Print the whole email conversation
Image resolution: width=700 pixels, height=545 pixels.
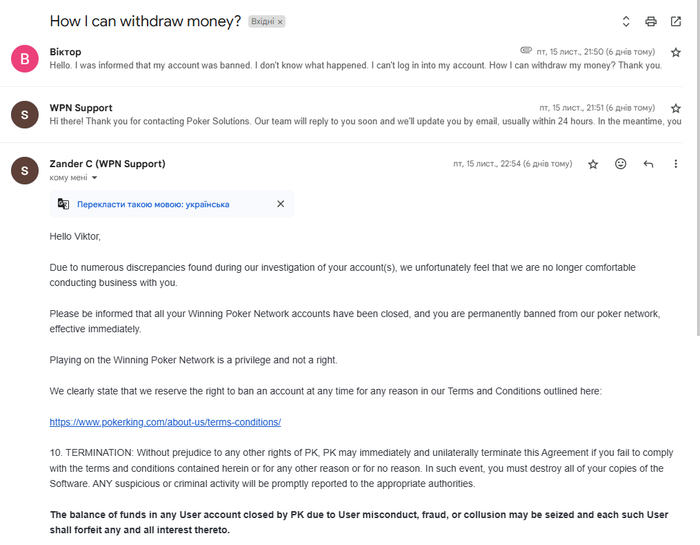[x=651, y=21]
